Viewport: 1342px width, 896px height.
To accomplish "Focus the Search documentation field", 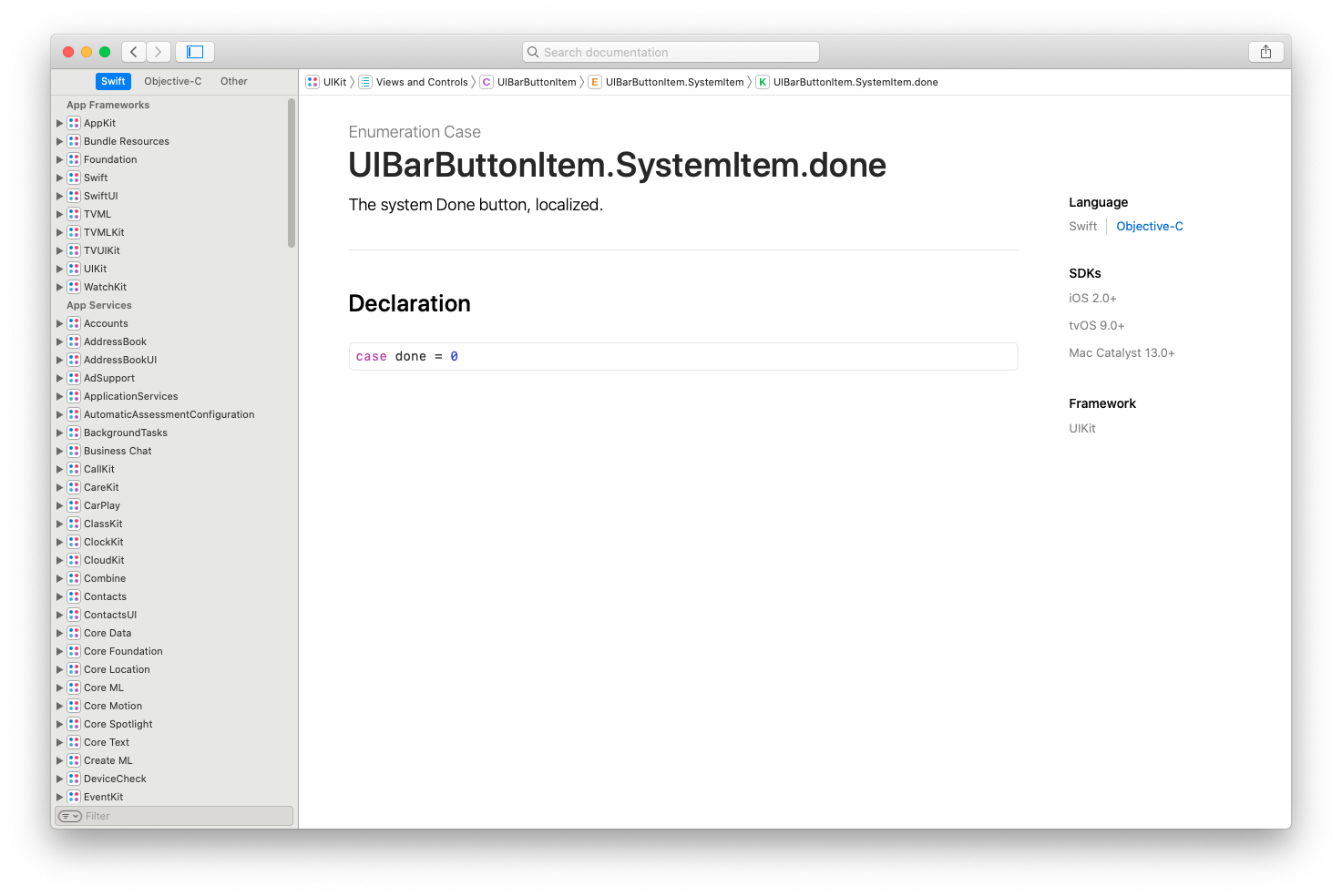I will [671, 52].
